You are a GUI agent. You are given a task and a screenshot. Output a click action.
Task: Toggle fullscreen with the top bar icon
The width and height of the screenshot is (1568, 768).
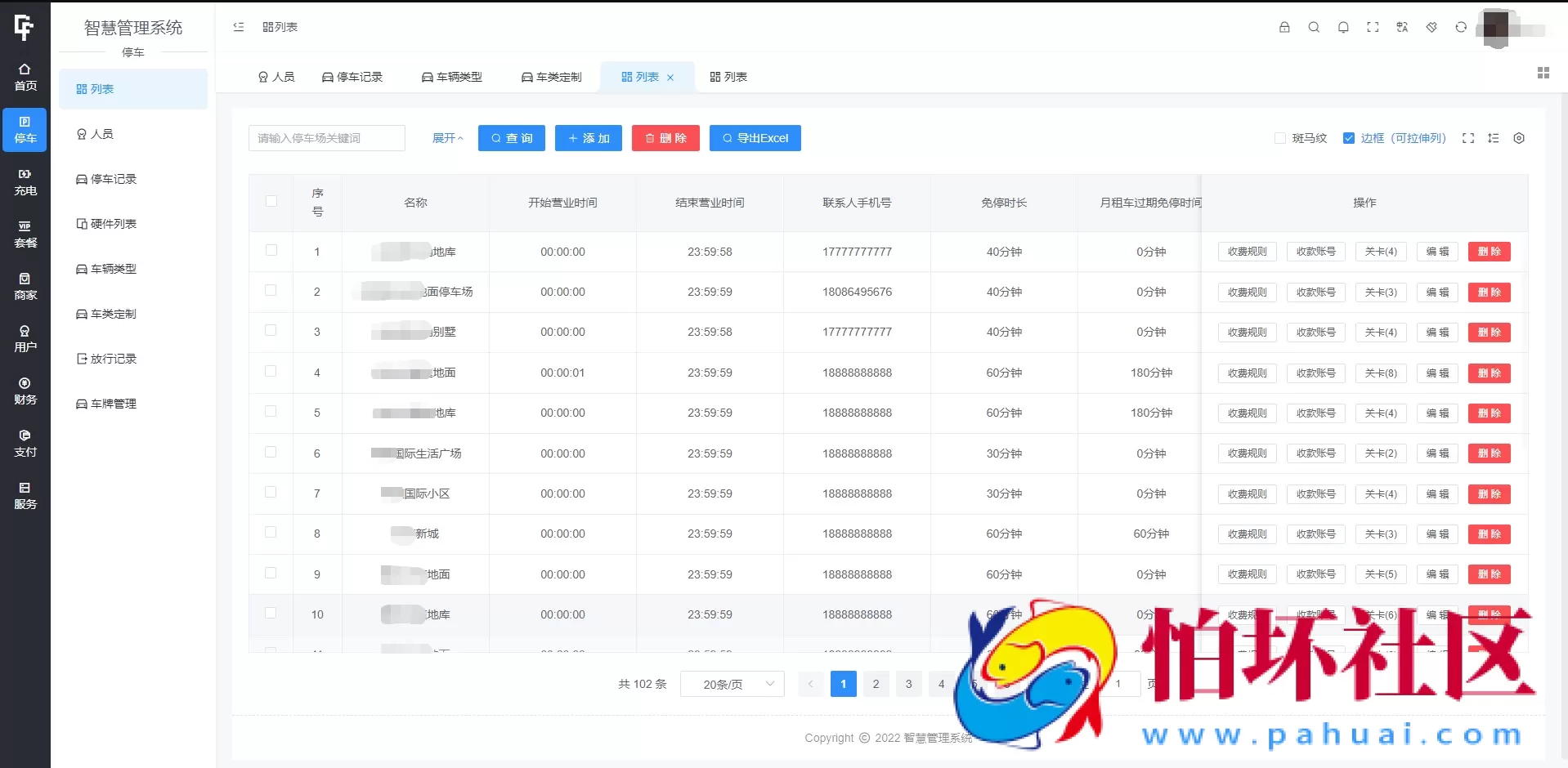point(1373,27)
